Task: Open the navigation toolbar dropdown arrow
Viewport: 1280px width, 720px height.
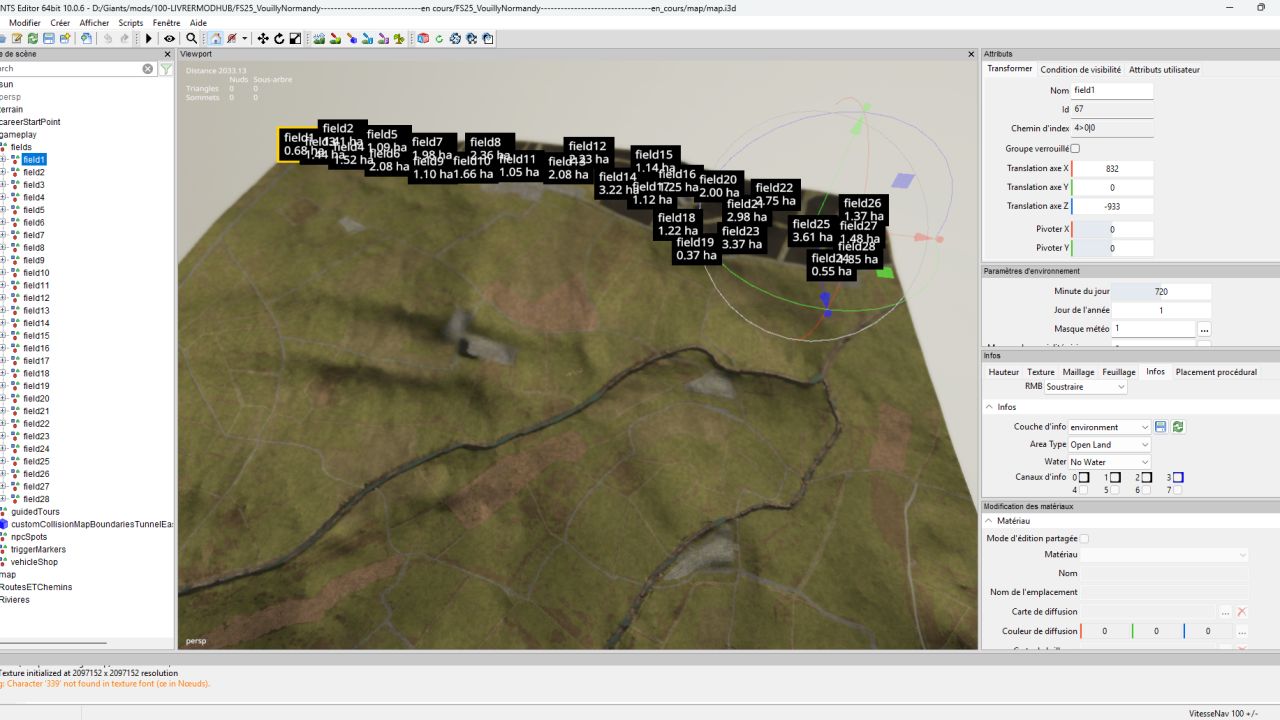Action: click(245, 39)
